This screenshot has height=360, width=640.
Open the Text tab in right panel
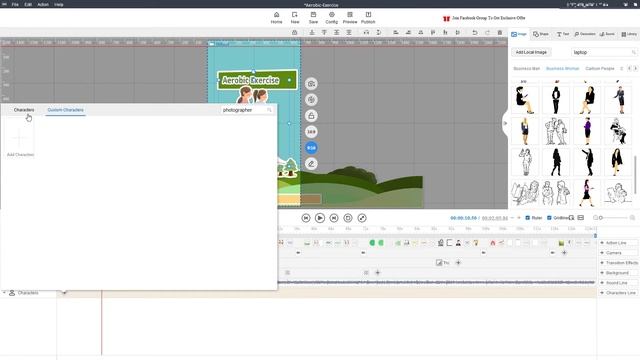pos(563,34)
